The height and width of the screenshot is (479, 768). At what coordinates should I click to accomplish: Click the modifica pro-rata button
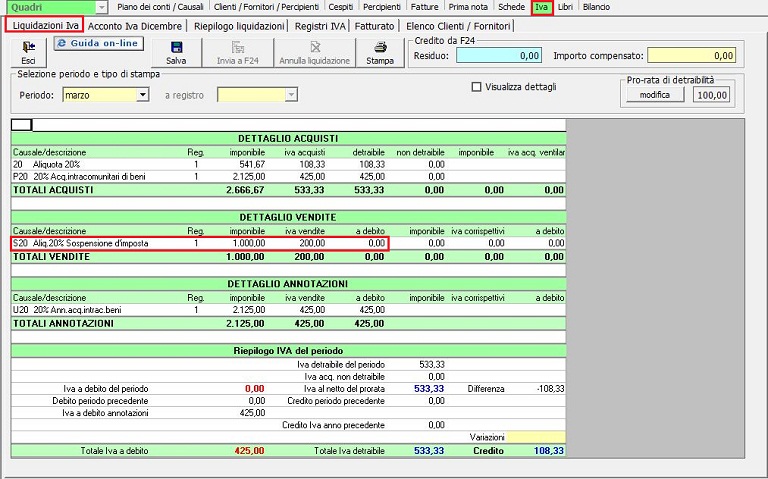pos(655,95)
